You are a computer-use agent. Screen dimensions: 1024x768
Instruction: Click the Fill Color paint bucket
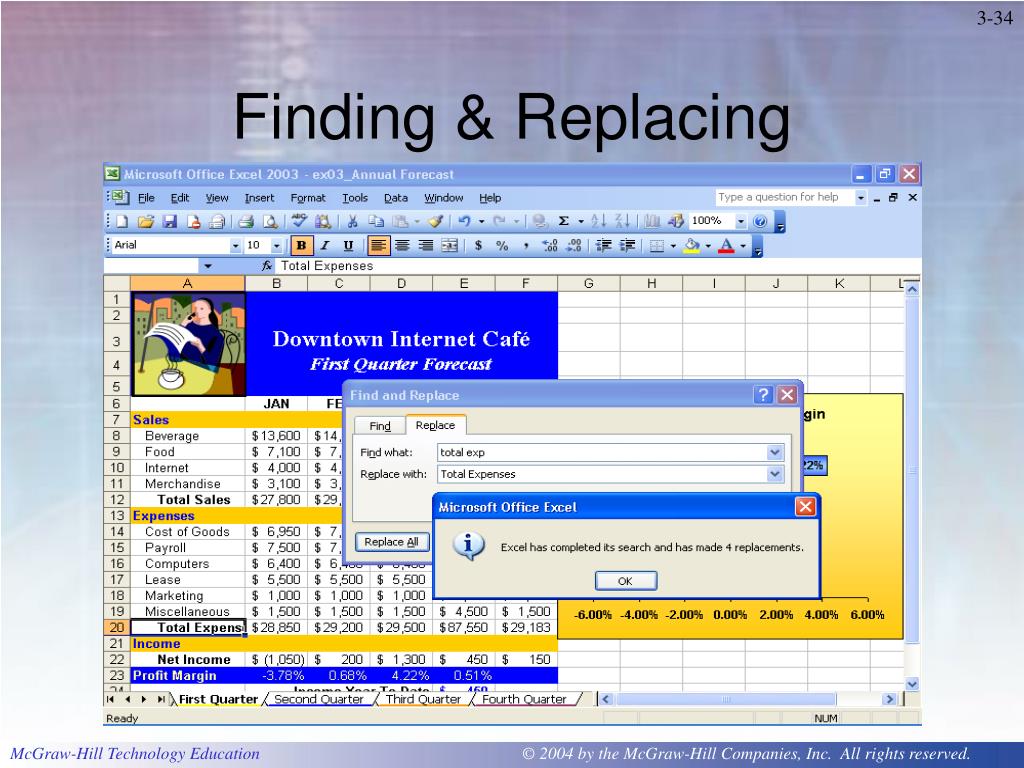point(692,246)
